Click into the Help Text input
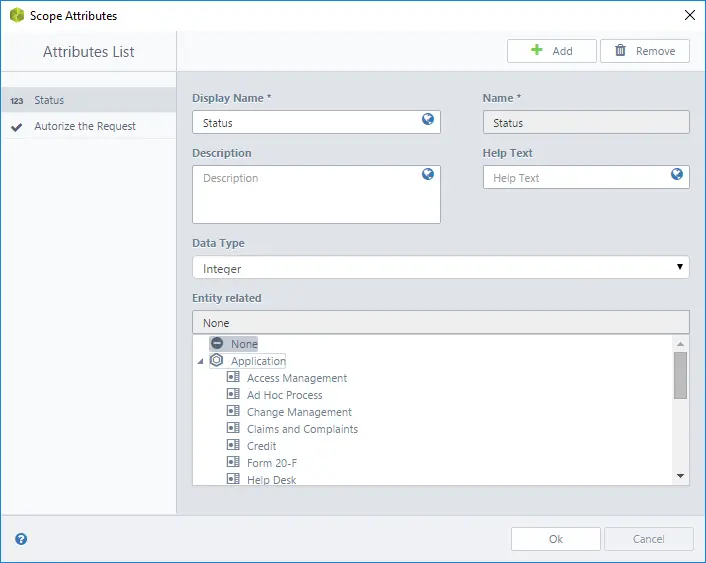 tap(586, 177)
